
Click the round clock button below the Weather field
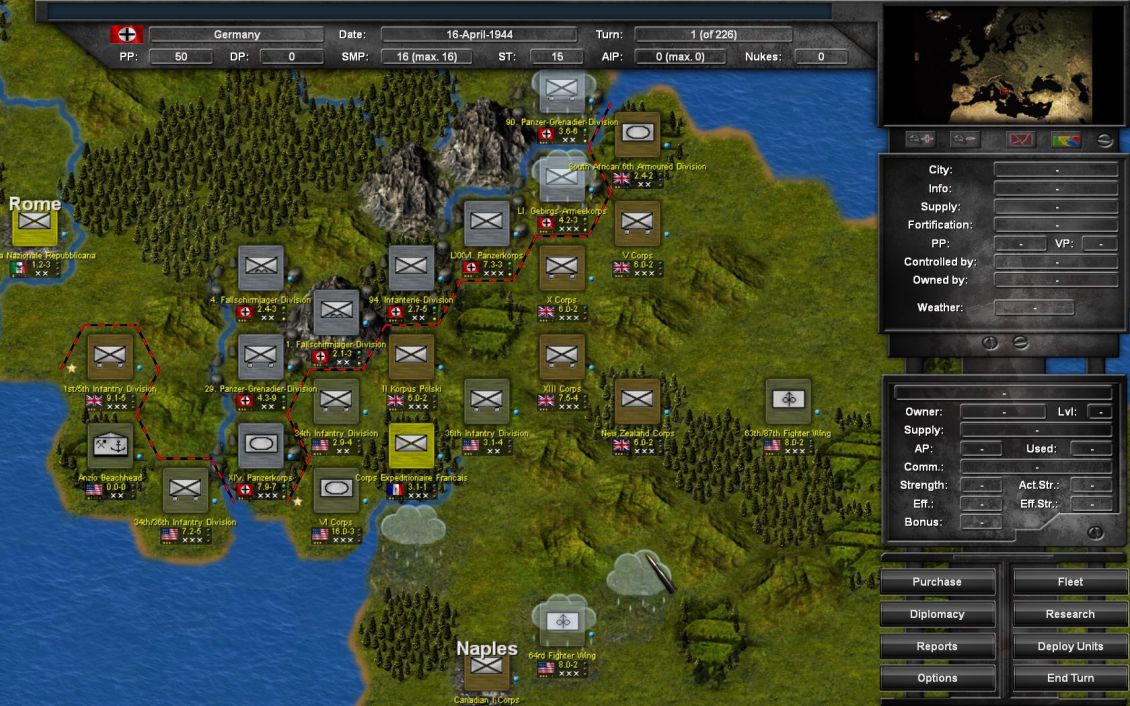(x=990, y=343)
